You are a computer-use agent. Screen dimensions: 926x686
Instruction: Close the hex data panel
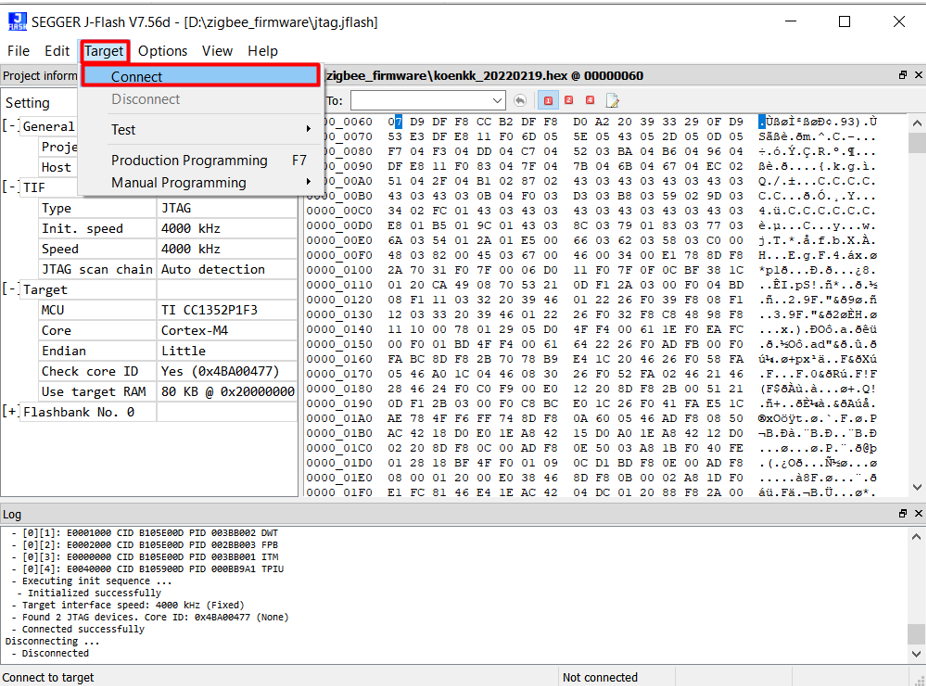(918, 75)
